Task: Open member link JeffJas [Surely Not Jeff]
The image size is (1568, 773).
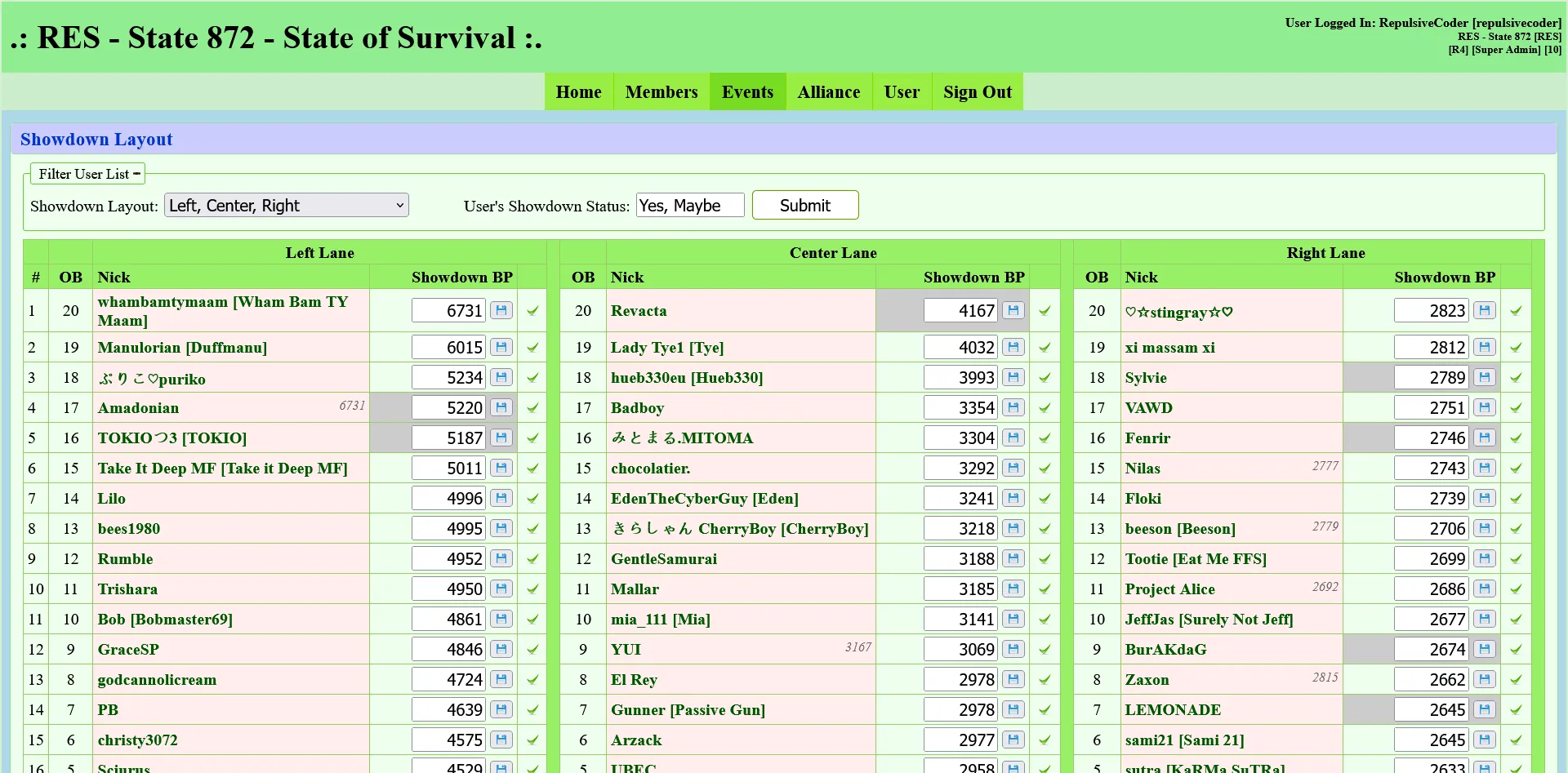Action: point(1209,619)
